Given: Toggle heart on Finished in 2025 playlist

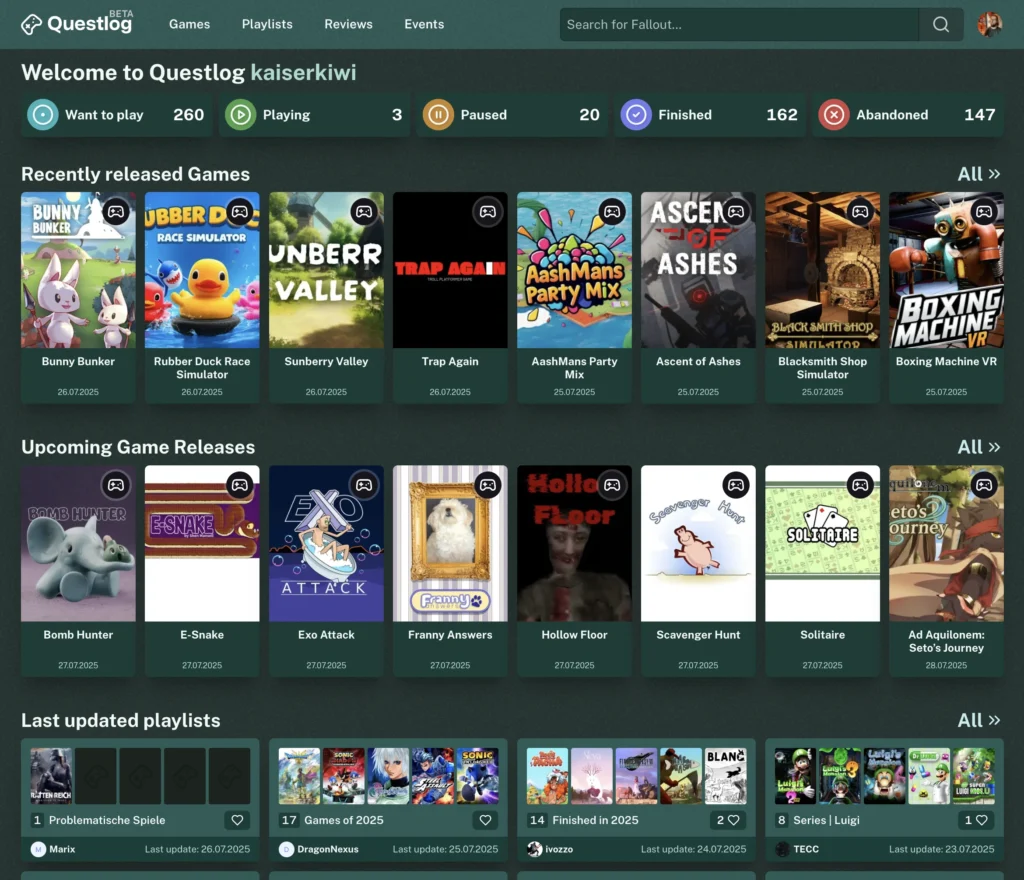Looking at the screenshot, I should tap(728, 820).
